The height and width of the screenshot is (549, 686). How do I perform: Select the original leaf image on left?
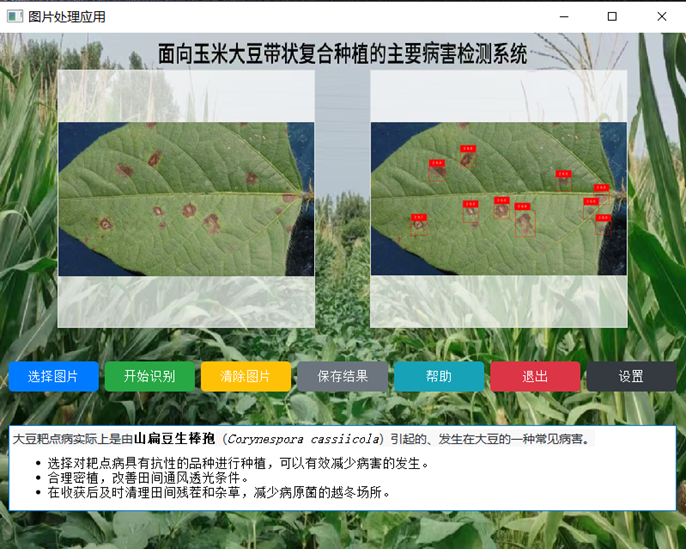(186, 199)
